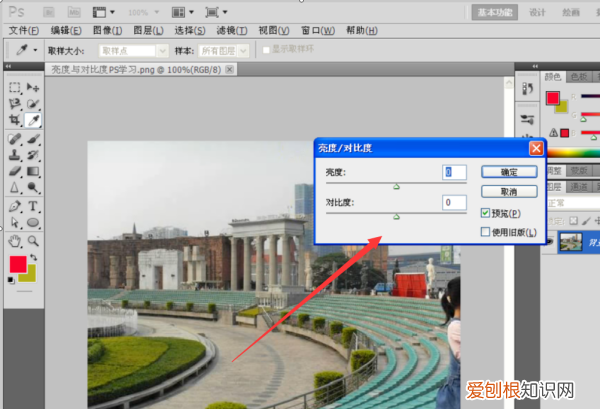The width and height of the screenshot is (600, 409).
Task: Select the Eraser tool
Action: (15, 171)
